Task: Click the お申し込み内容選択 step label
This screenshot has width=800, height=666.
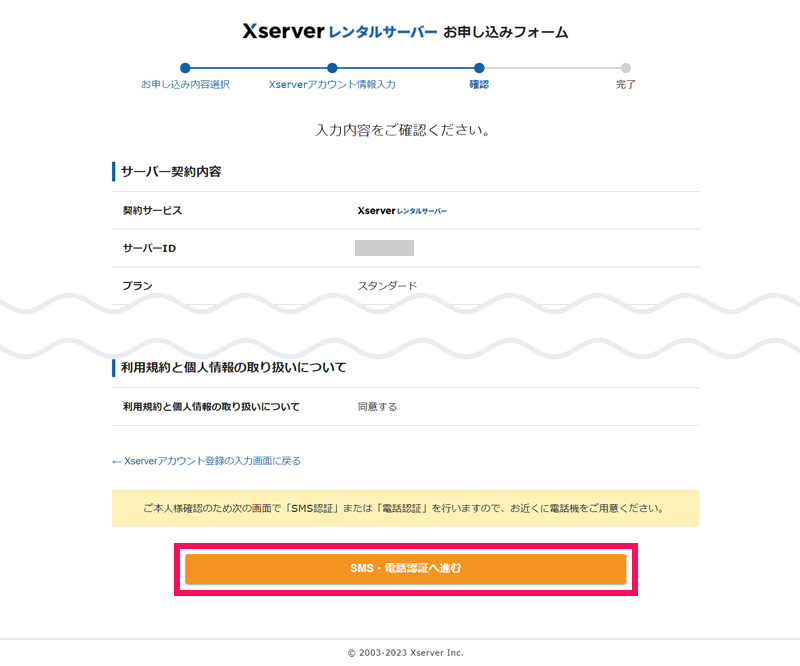Action: coord(185,84)
